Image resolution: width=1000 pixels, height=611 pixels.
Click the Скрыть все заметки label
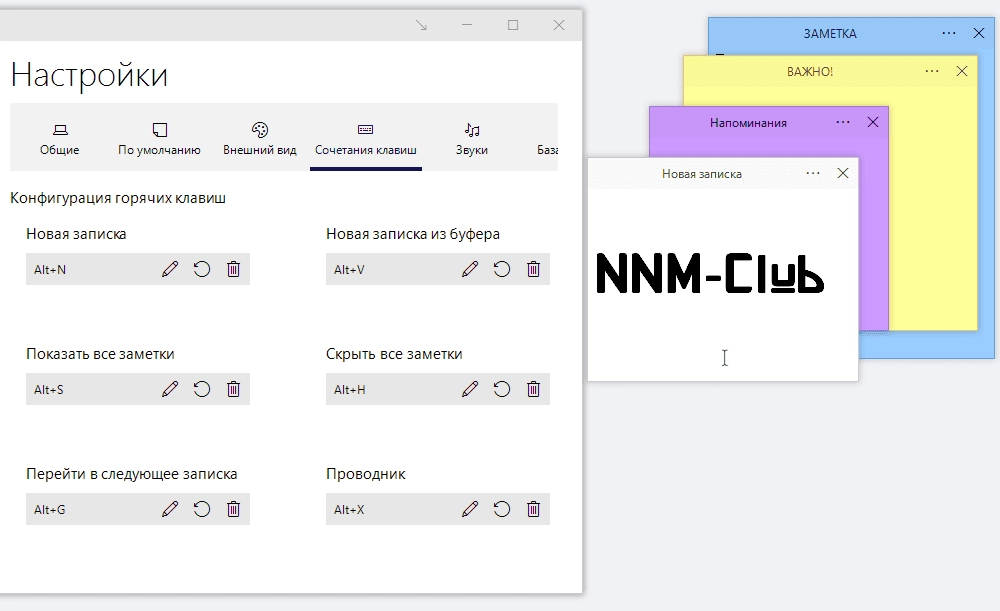click(x=394, y=354)
